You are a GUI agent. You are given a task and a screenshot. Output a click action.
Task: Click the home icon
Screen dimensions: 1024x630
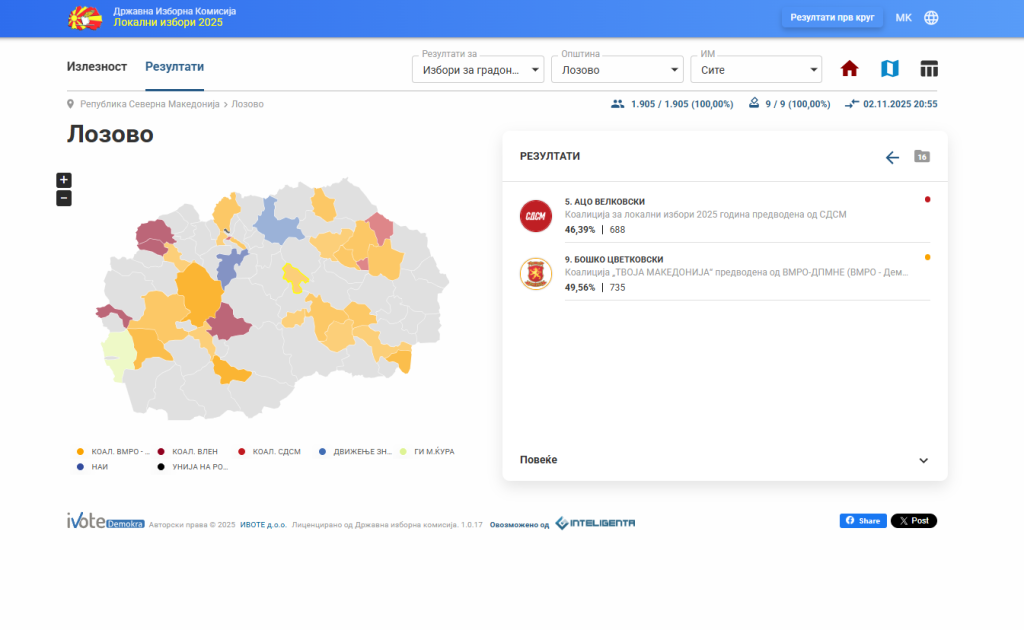pos(849,69)
